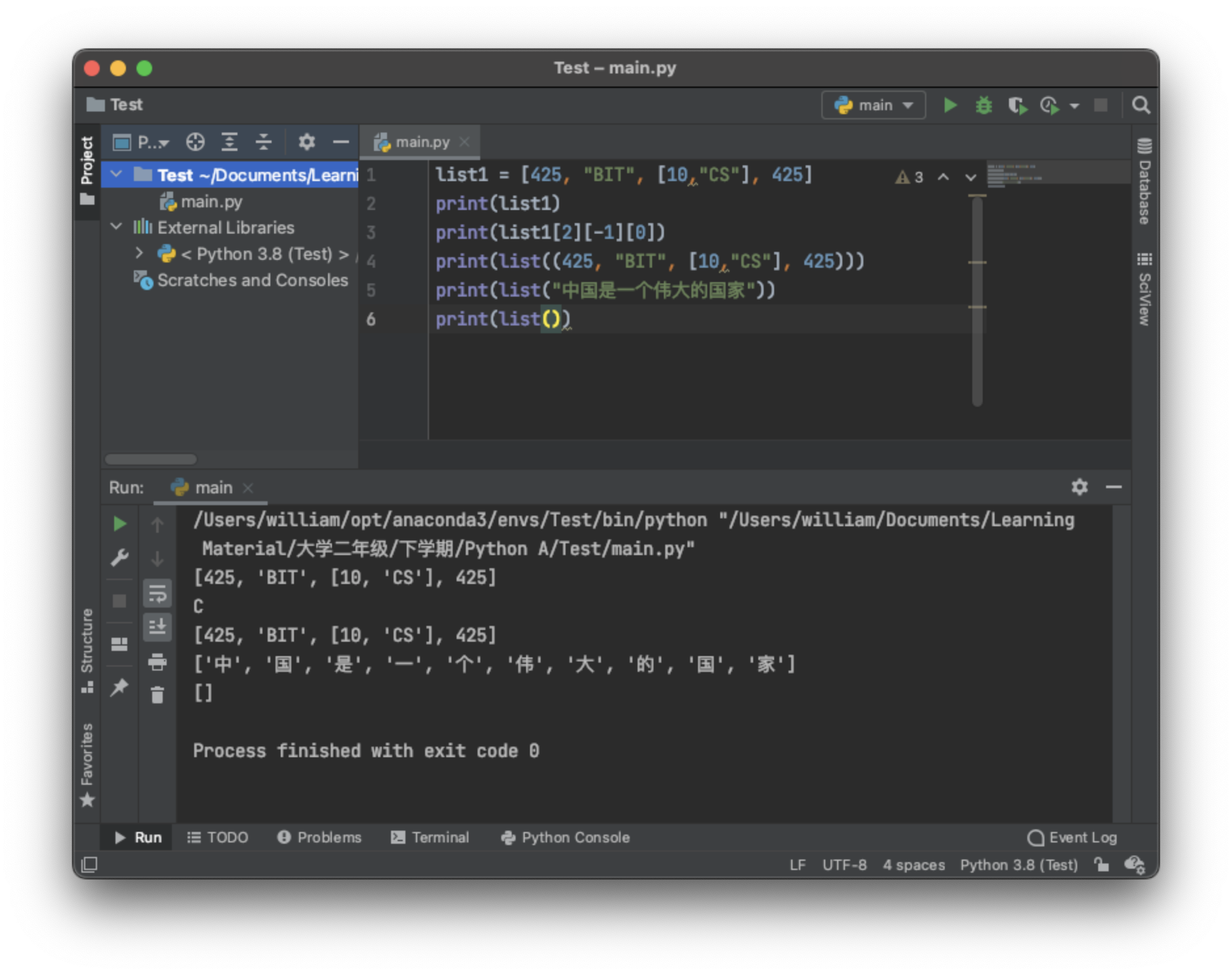Pin the Run tab
Image resolution: width=1232 pixels, height=975 pixels.
(x=119, y=687)
